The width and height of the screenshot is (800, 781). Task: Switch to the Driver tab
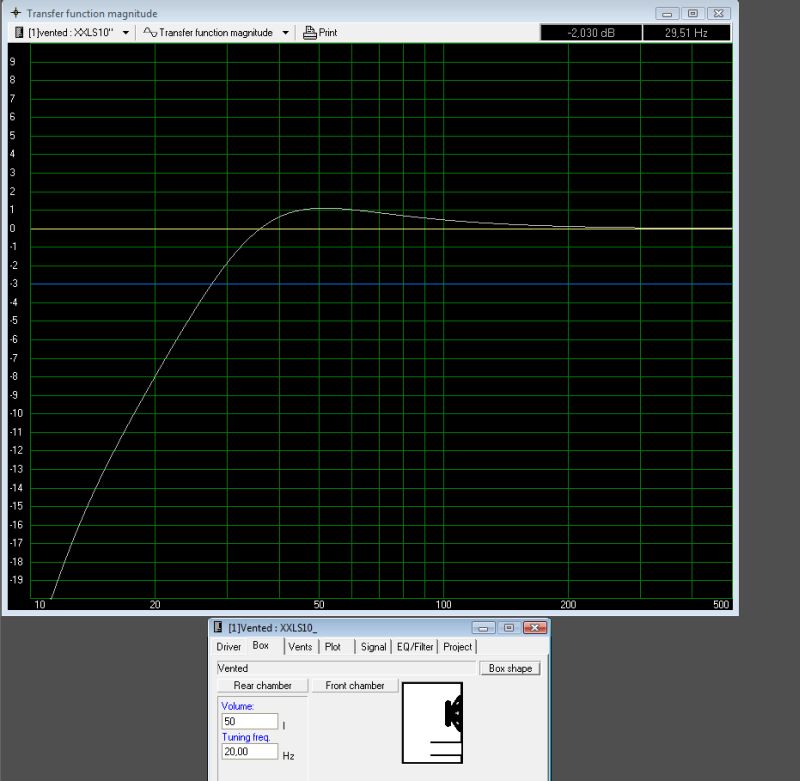tap(229, 647)
